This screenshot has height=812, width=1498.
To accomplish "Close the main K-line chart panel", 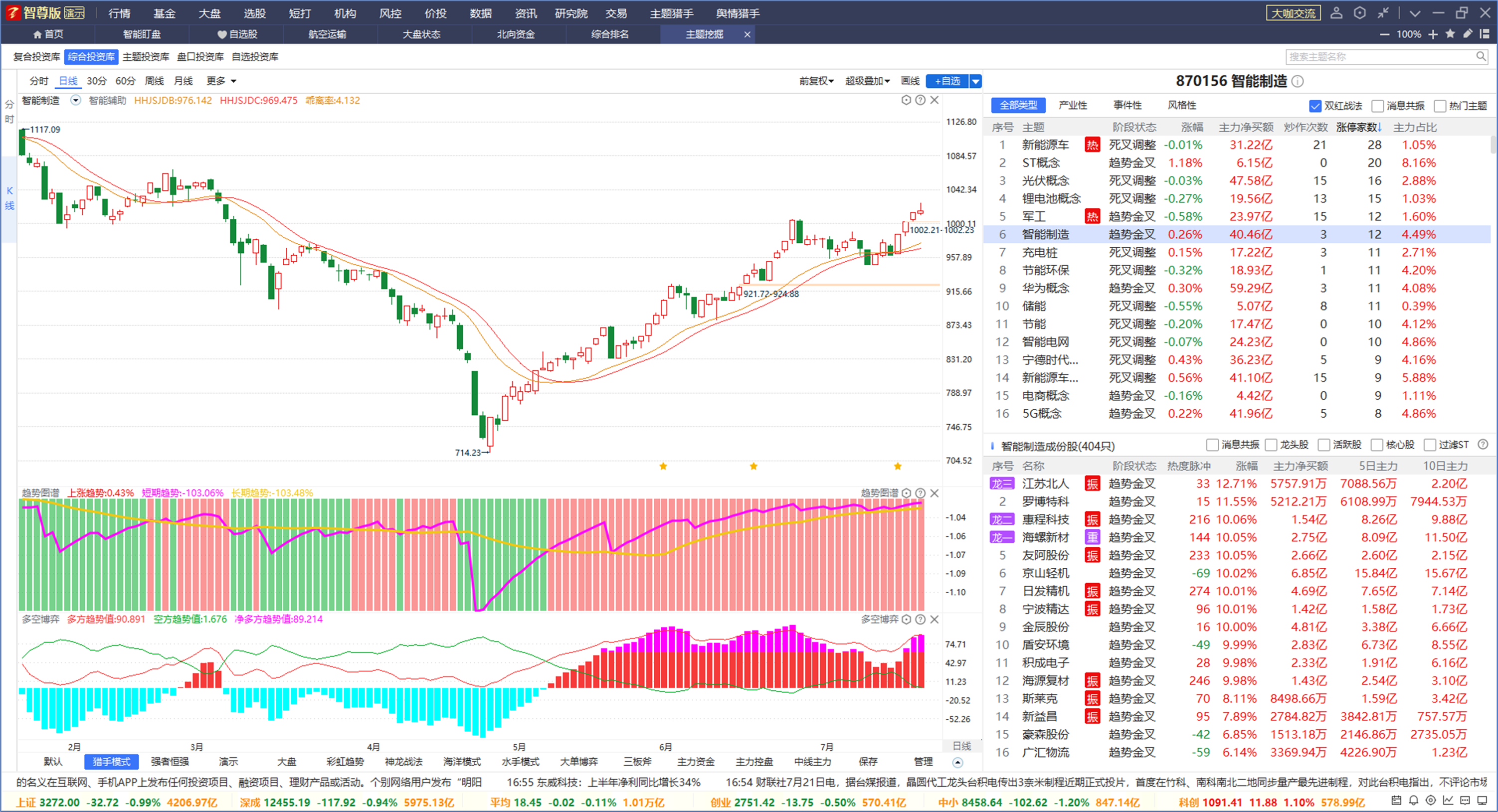I will coord(935,100).
